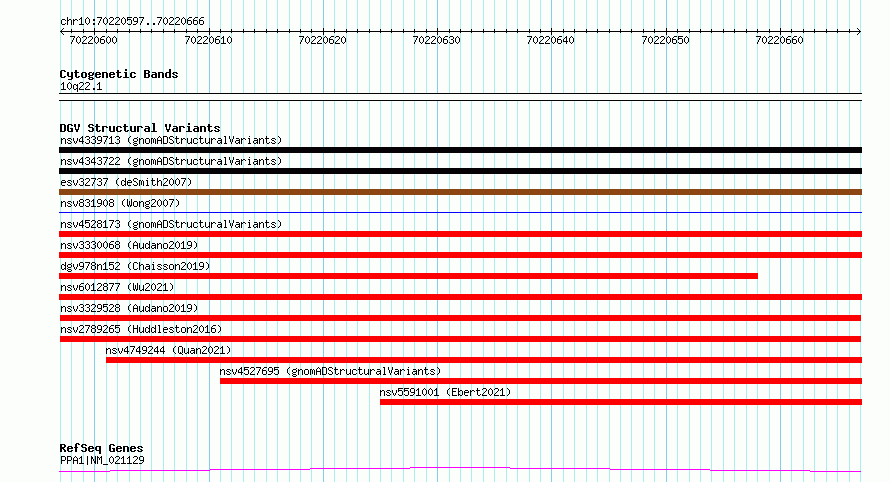Screen dimensions: 890x482
Task: Select the red nsv5591001 Ebert2021 bar
Action: click(621, 402)
